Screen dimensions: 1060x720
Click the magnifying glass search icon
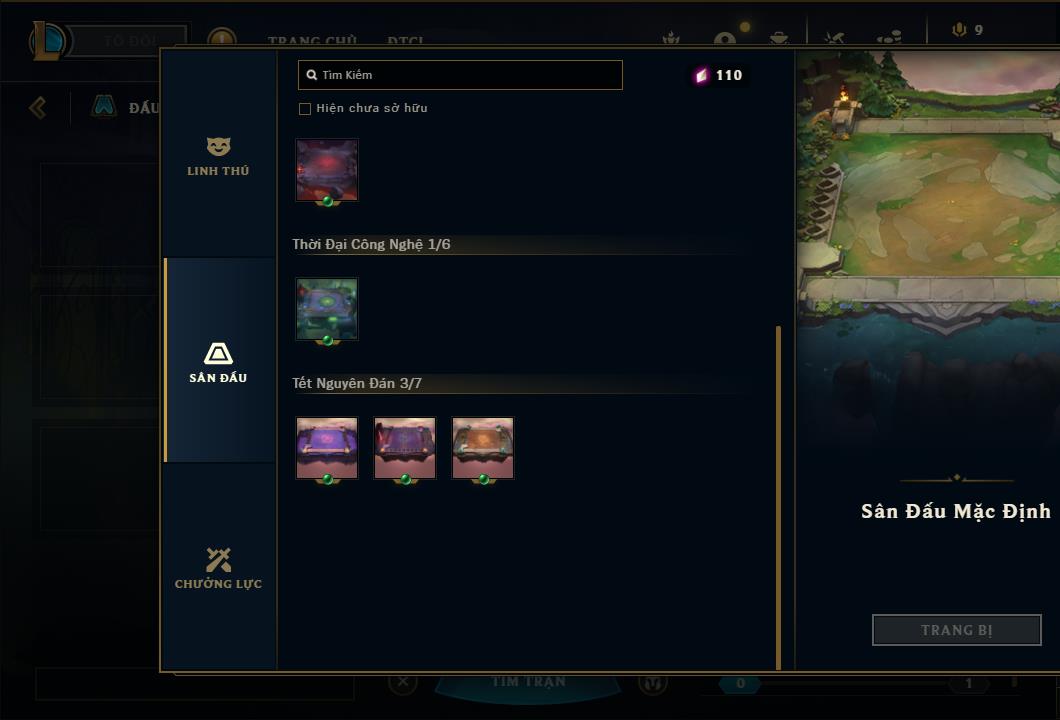[x=312, y=75]
